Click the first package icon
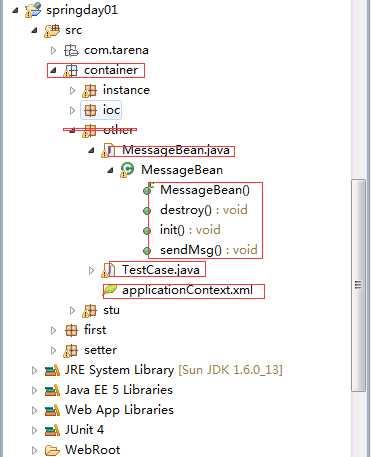 click(71, 330)
